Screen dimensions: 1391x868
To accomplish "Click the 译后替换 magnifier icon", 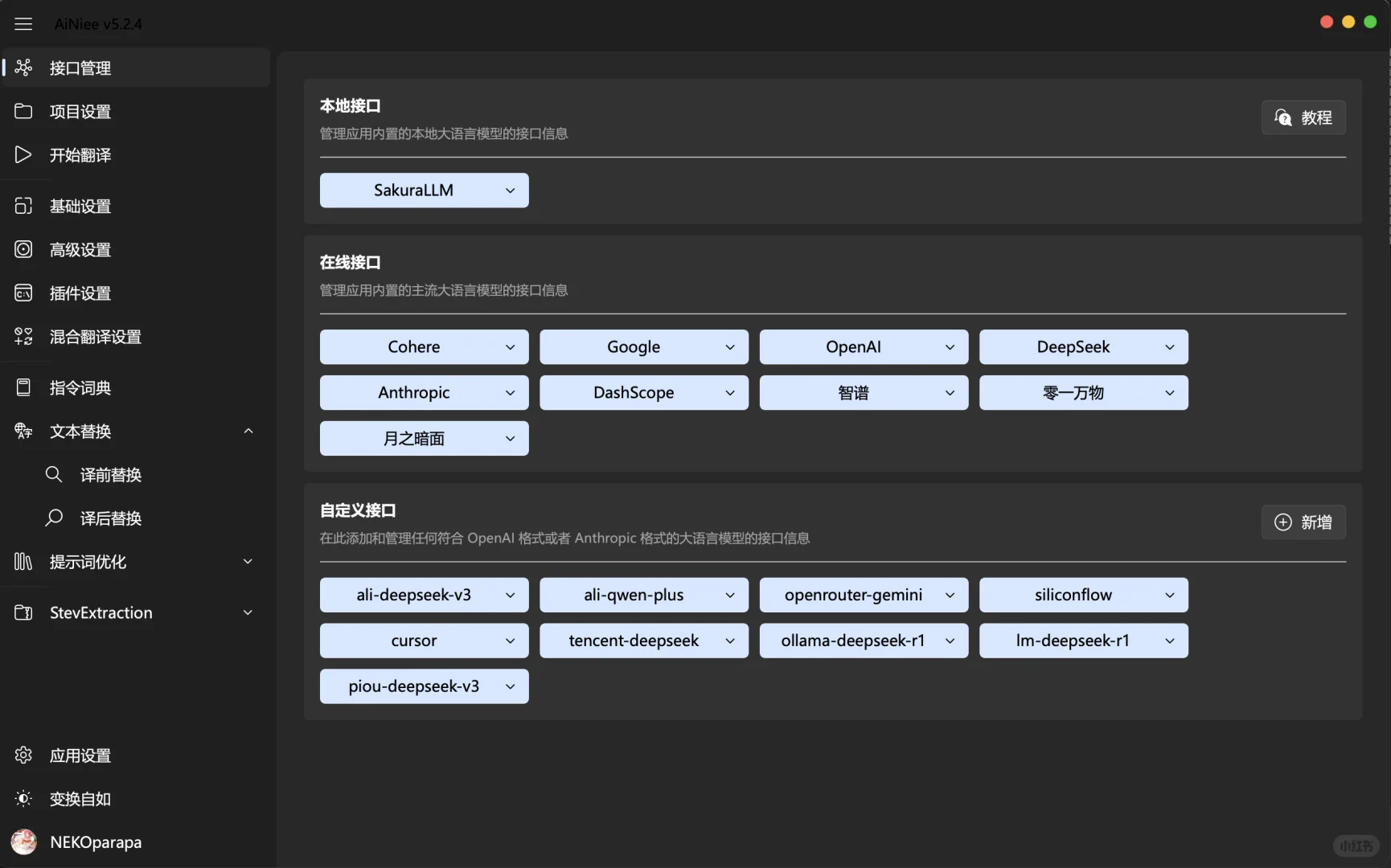I will tap(54, 518).
